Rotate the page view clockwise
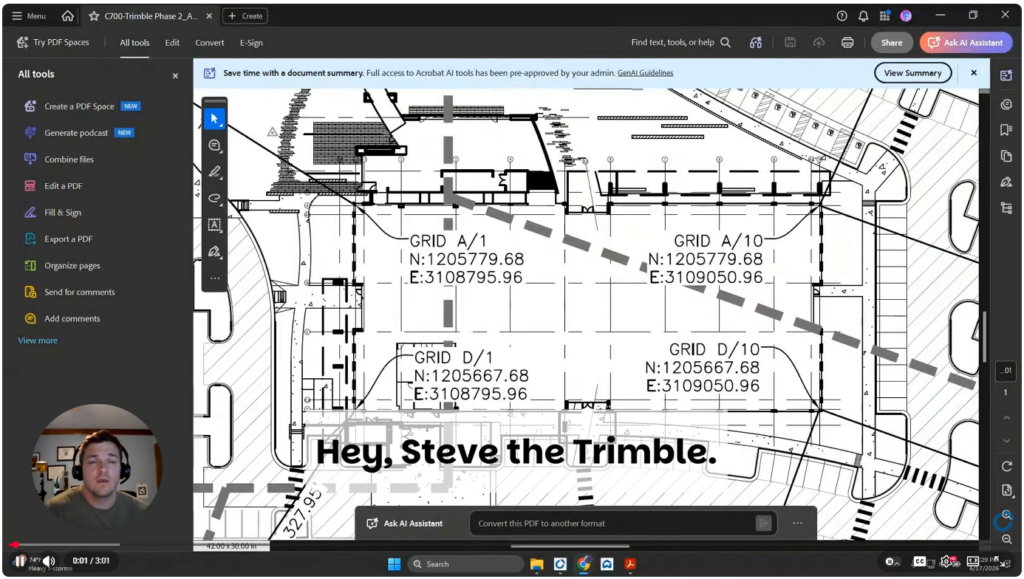Screen dimensions: 1024x579 click(1006, 466)
